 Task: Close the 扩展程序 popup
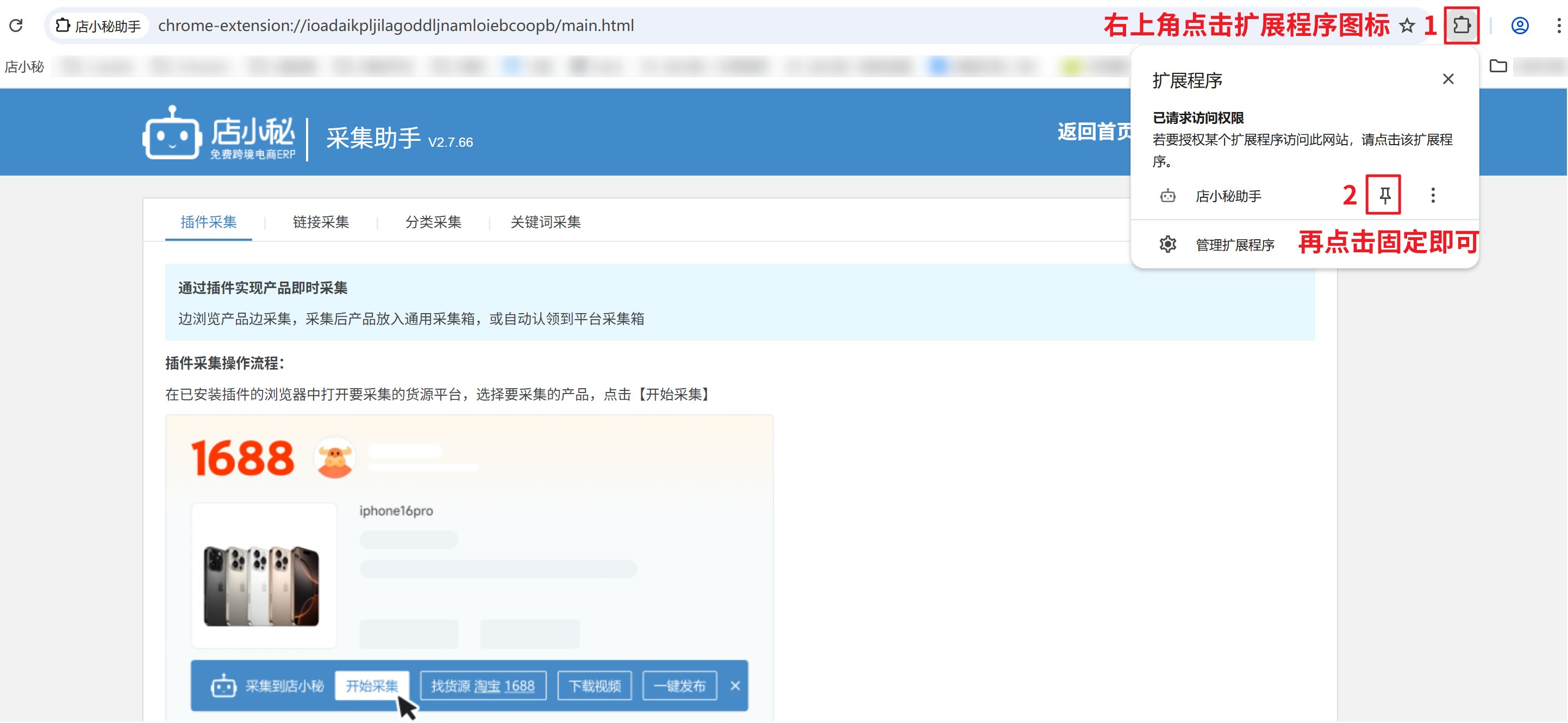pyautogui.click(x=1447, y=79)
